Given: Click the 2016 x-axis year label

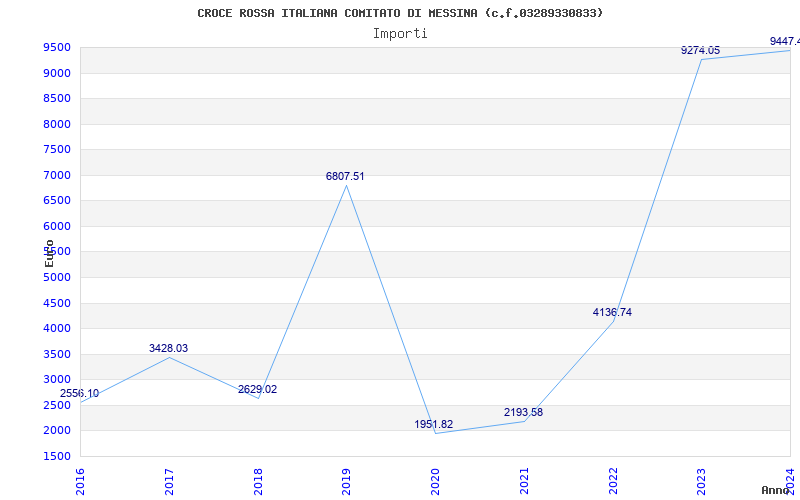Looking at the screenshot, I should click(x=80, y=482).
